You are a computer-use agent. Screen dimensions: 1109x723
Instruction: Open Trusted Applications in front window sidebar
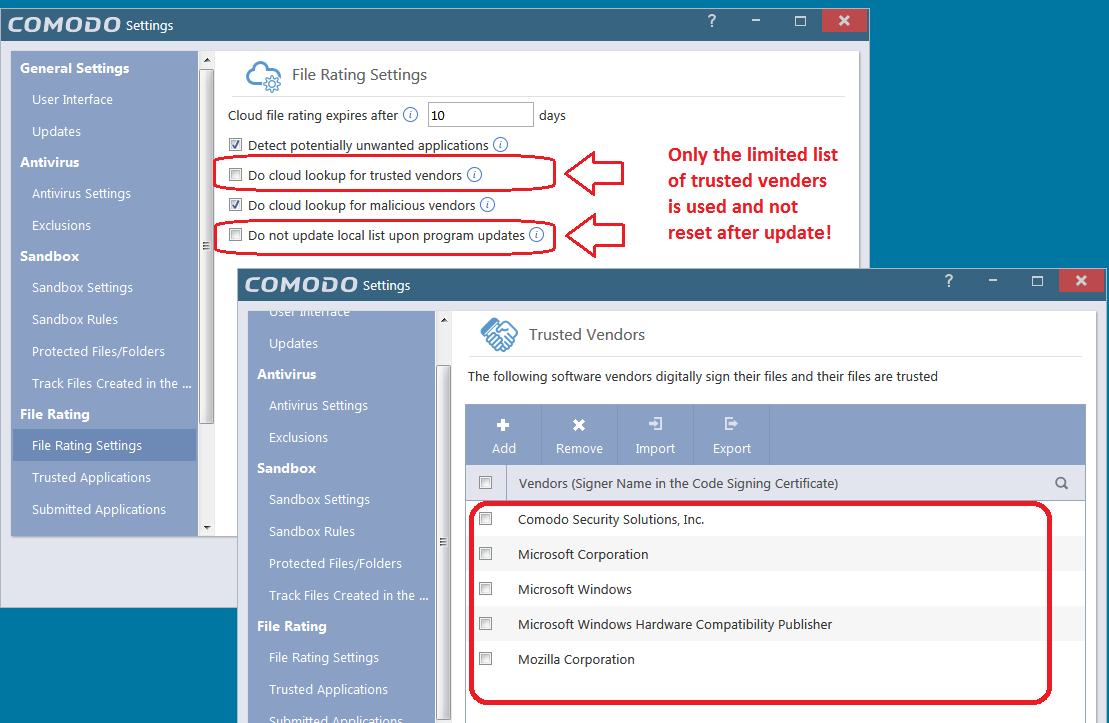pyautogui.click(x=328, y=690)
